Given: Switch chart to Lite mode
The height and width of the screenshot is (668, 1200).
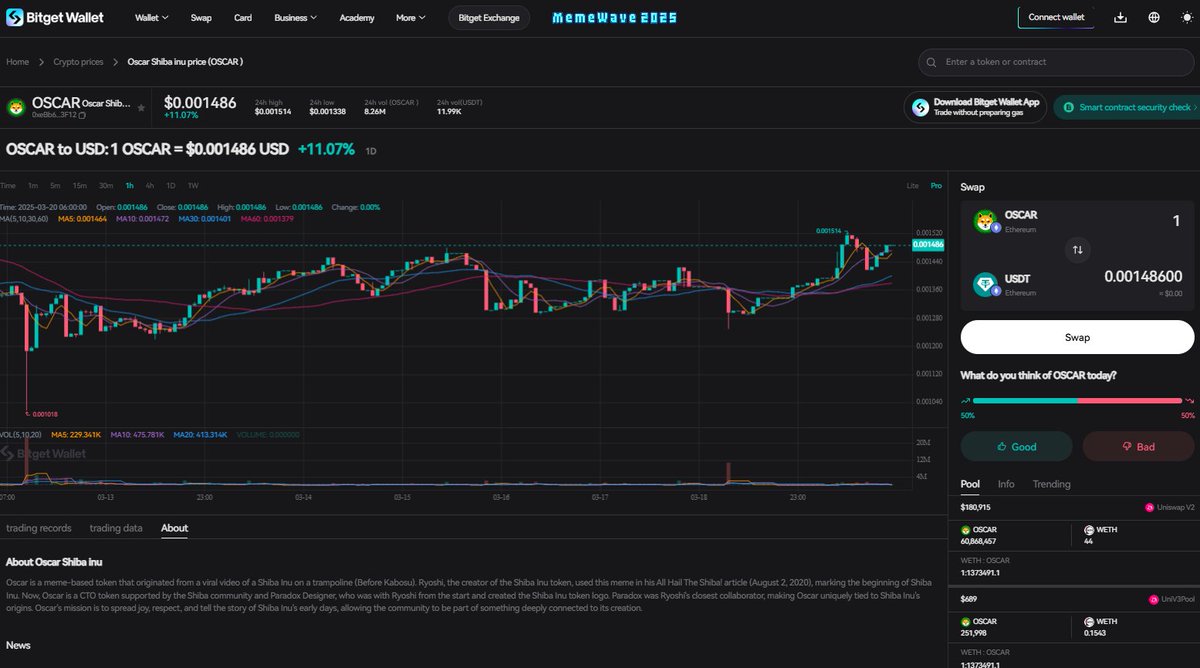Looking at the screenshot, I should (x=912, y=186).
